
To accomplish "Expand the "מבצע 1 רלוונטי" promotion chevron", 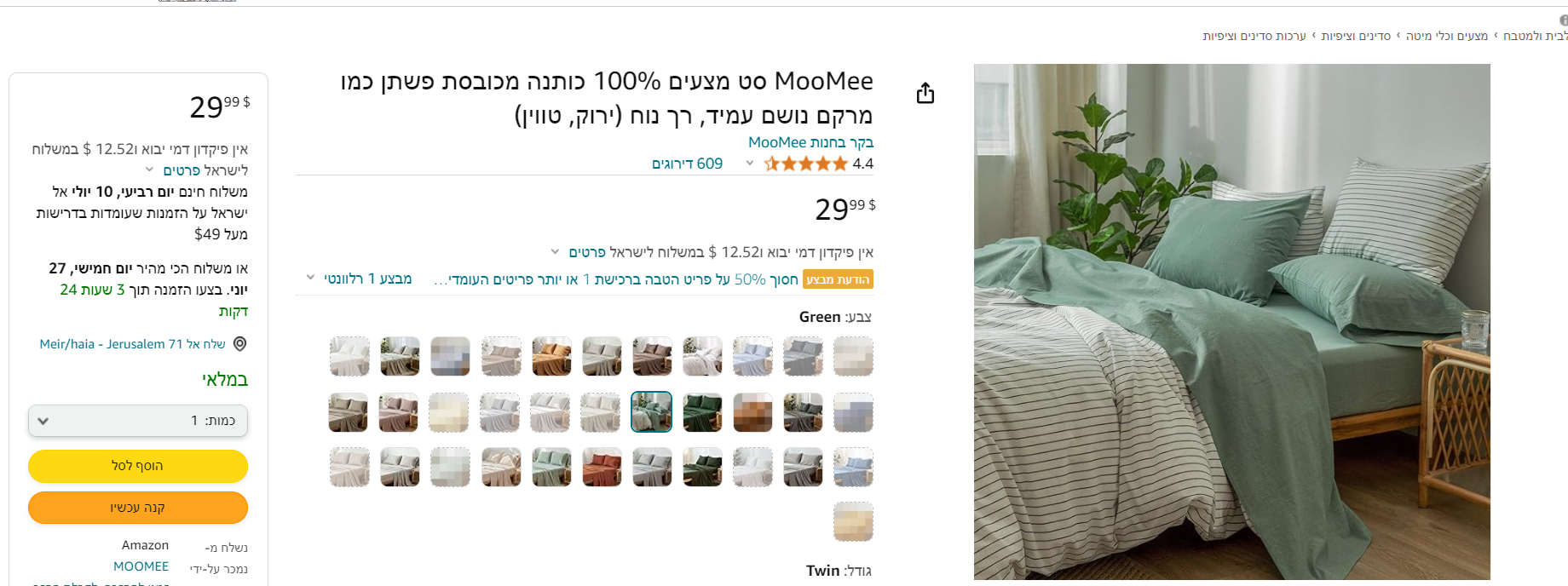I will pyautogui.click(x=311, y=278).
